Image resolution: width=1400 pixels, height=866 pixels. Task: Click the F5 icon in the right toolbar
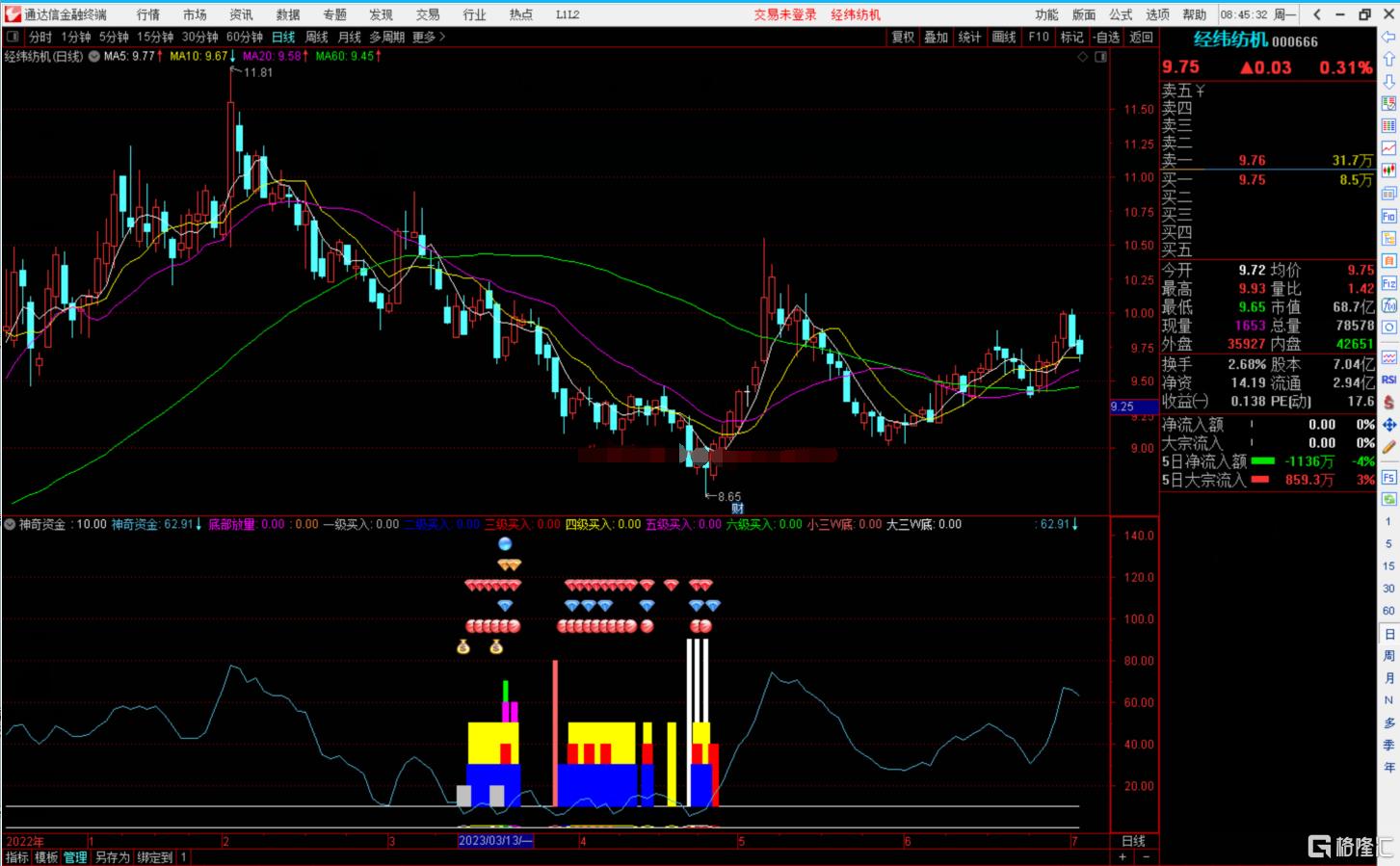[1388, 478]
